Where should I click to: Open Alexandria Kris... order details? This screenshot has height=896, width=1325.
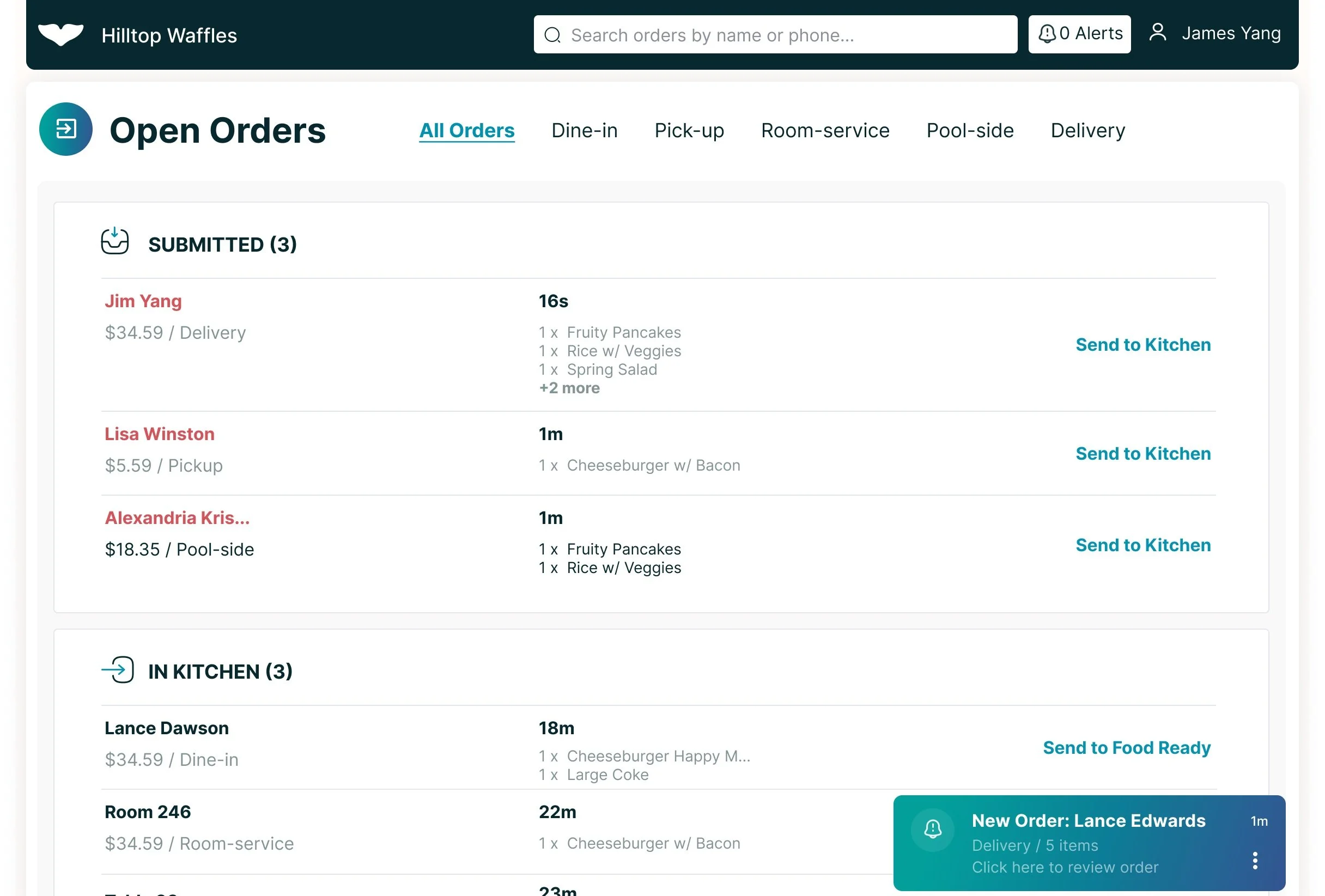(x=177, y=517)
